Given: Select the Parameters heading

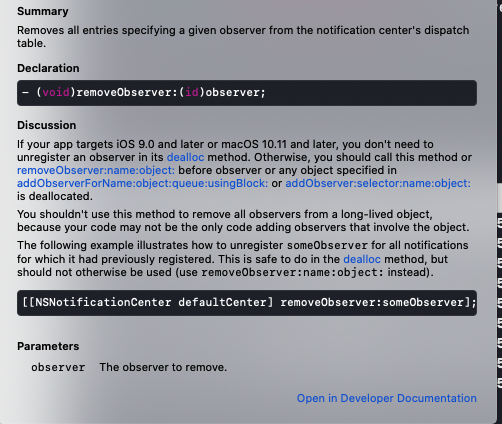Looking at the screenshot, I should click(x=48, y=346).
